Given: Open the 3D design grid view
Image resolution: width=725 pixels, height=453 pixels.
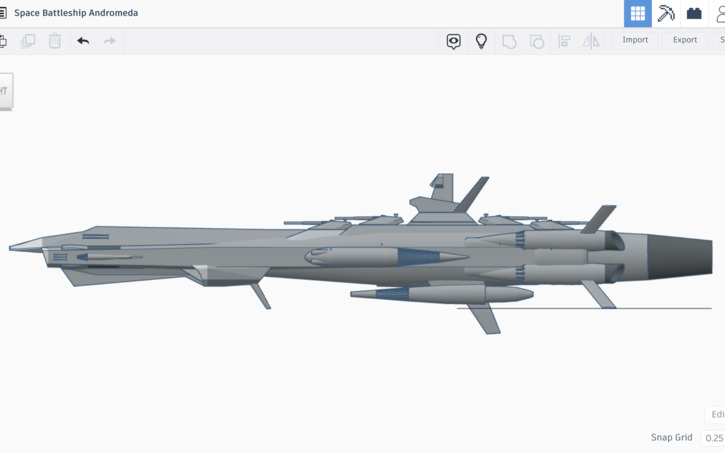Looking at the screenshot, I should 638,13.
